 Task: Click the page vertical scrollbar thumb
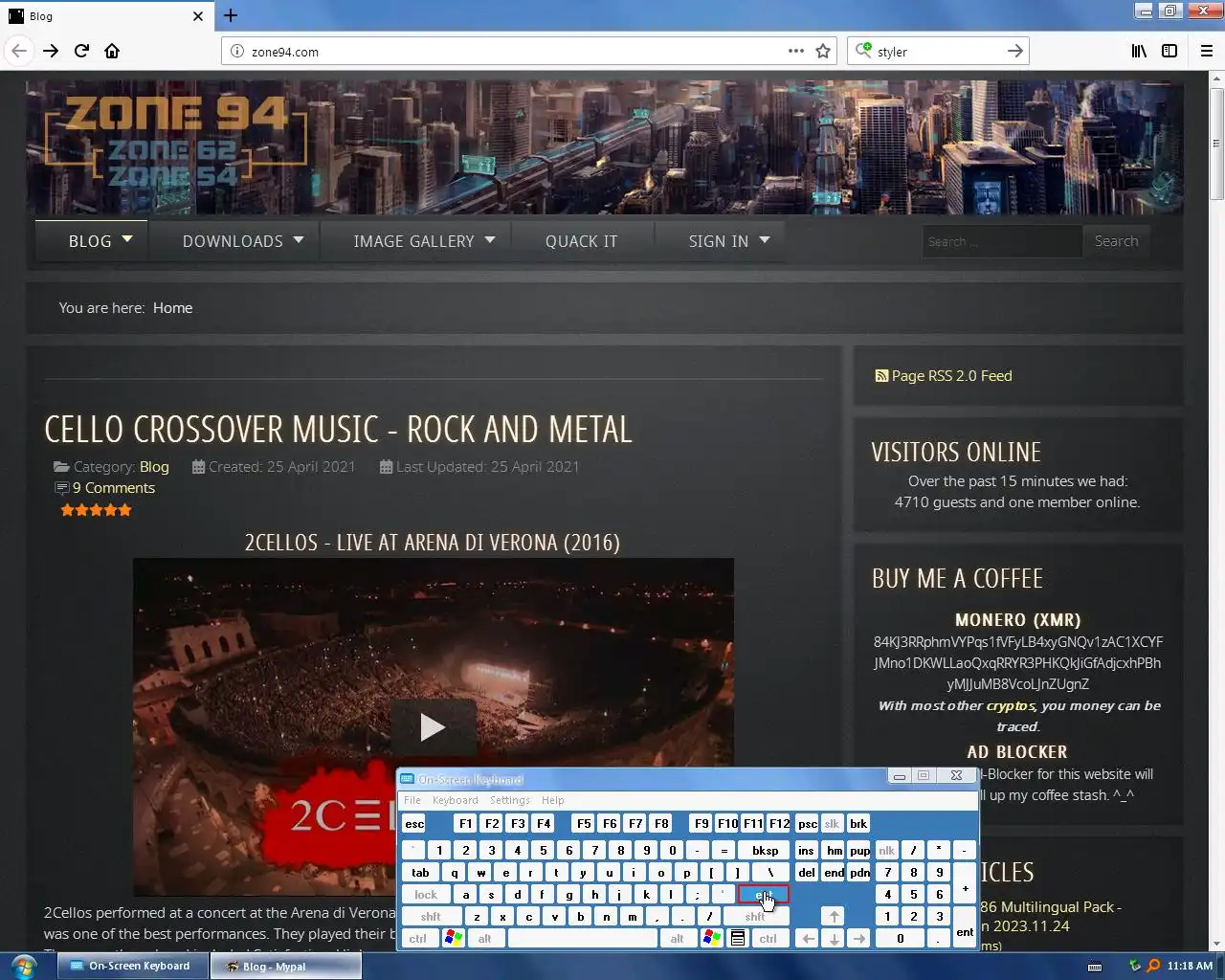(x=1216, y=144)
